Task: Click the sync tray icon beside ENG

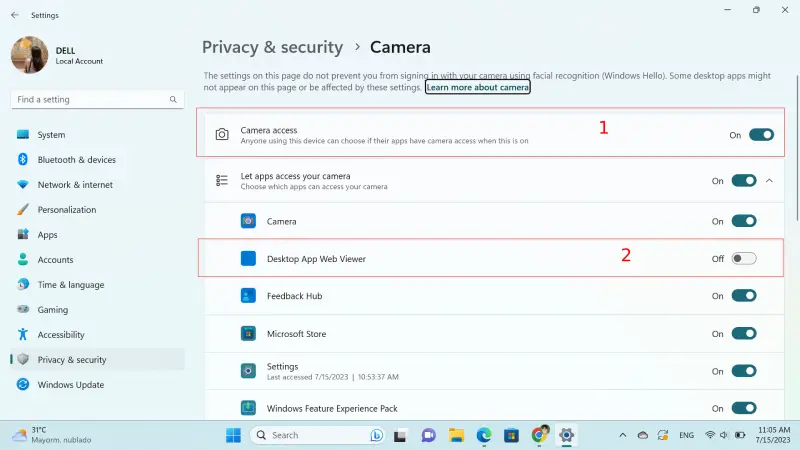Action: coord(663,435)
